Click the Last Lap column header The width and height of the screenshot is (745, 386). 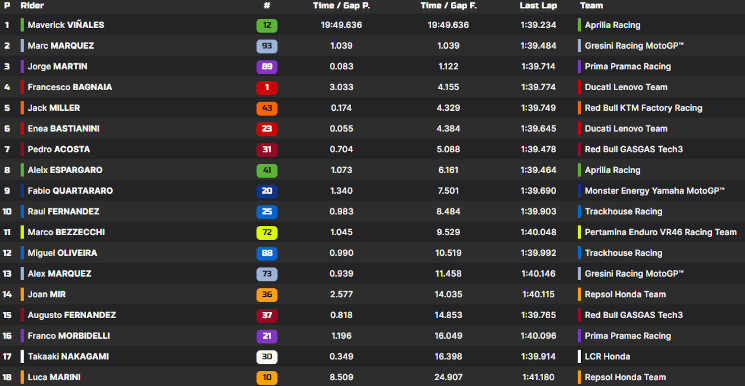pos(538,6)
